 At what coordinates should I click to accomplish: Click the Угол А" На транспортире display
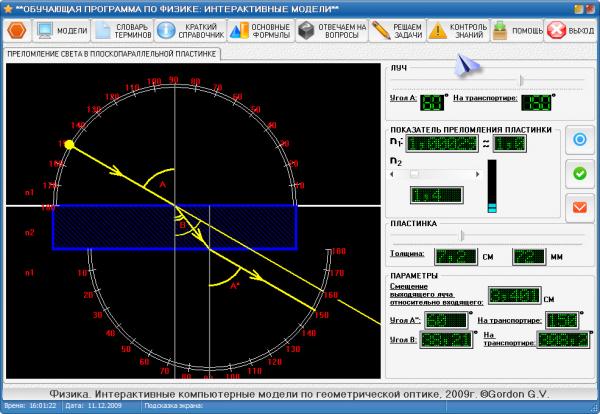point(562,321)
